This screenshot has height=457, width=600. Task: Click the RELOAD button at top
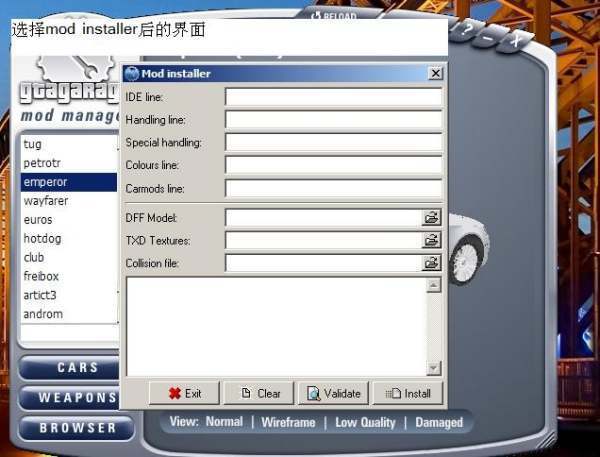click(x=334, y=15)
